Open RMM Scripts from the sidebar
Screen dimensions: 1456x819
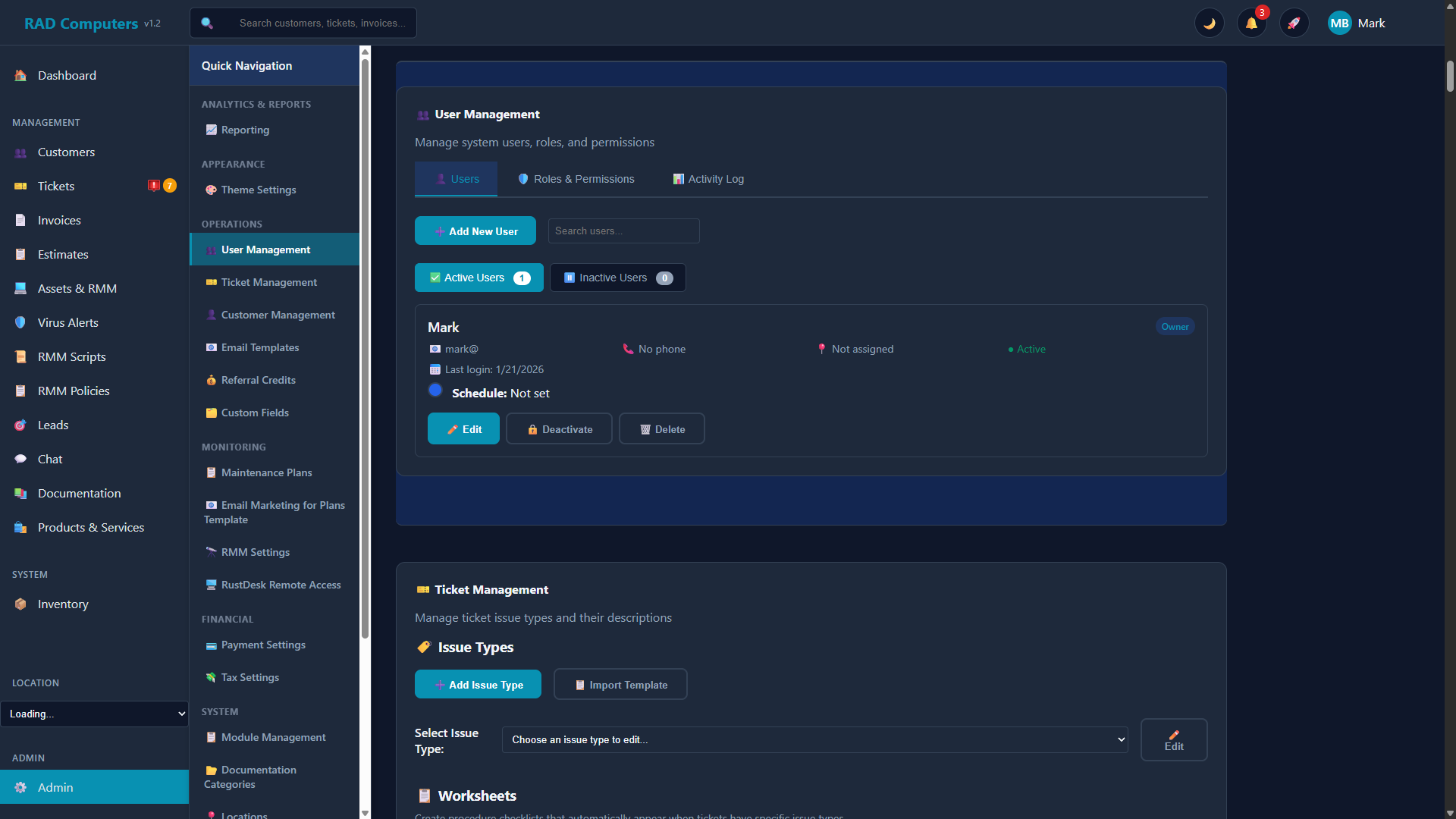71,356
